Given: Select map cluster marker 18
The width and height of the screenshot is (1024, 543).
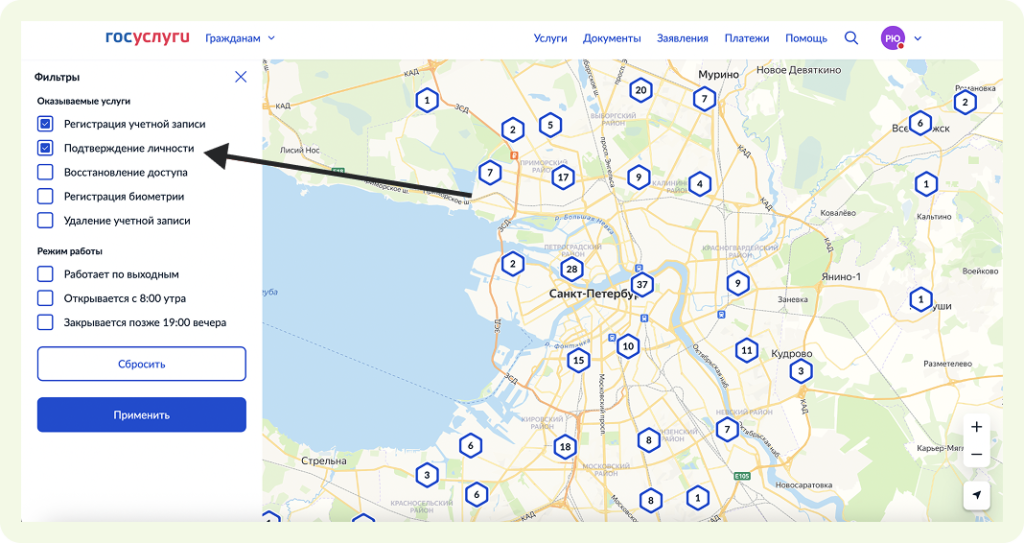Looking at the screenshot, I should point(565,447).
